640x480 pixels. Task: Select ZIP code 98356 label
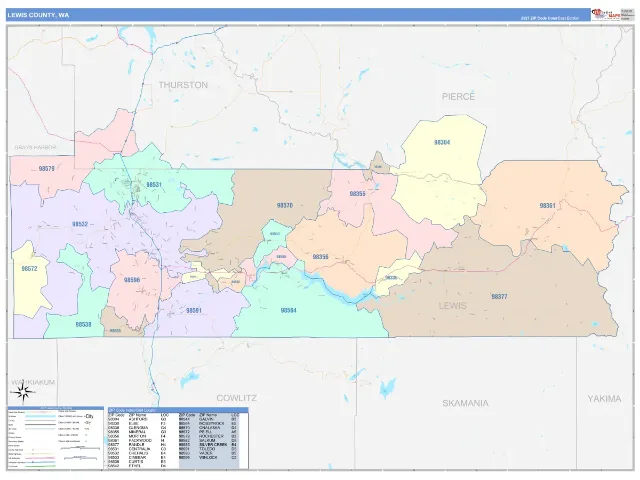(x=320, y=257)
